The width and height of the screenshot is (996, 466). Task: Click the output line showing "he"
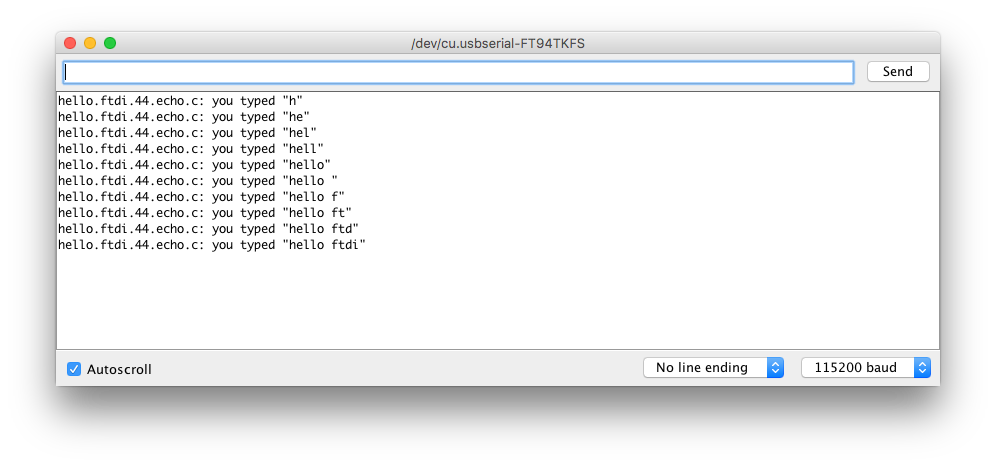(x=184, y=117)
